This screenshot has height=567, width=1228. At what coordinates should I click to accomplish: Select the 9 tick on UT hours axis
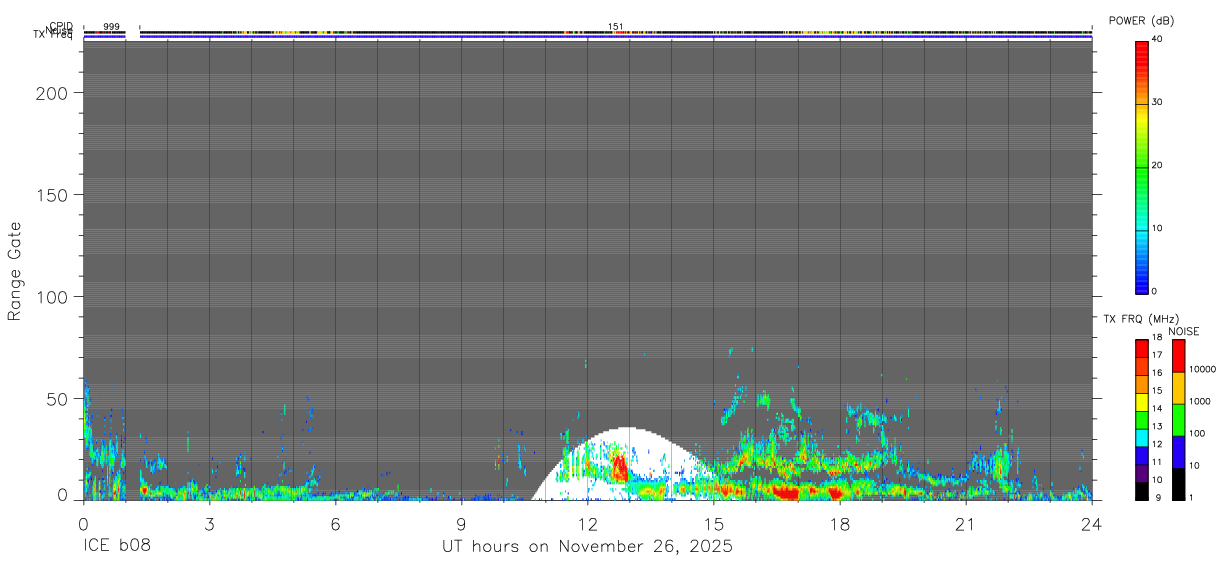[461, 525]
